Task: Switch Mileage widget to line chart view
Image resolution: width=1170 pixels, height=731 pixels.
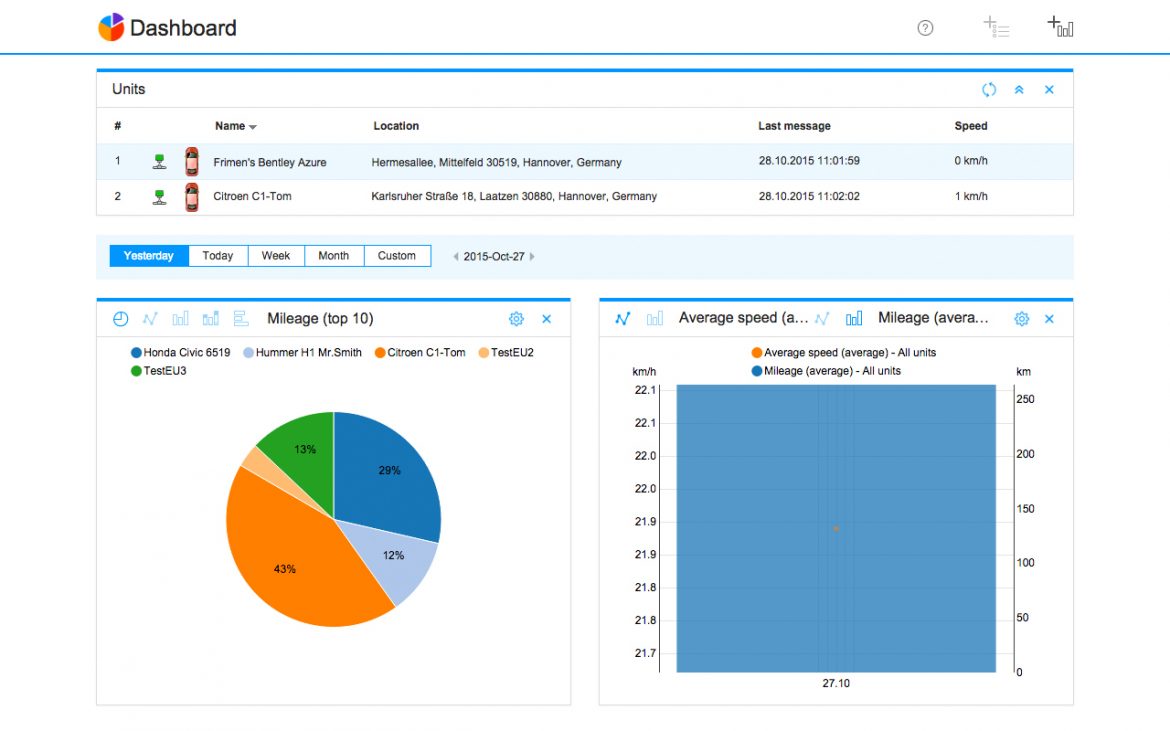Action: [149, 318]
